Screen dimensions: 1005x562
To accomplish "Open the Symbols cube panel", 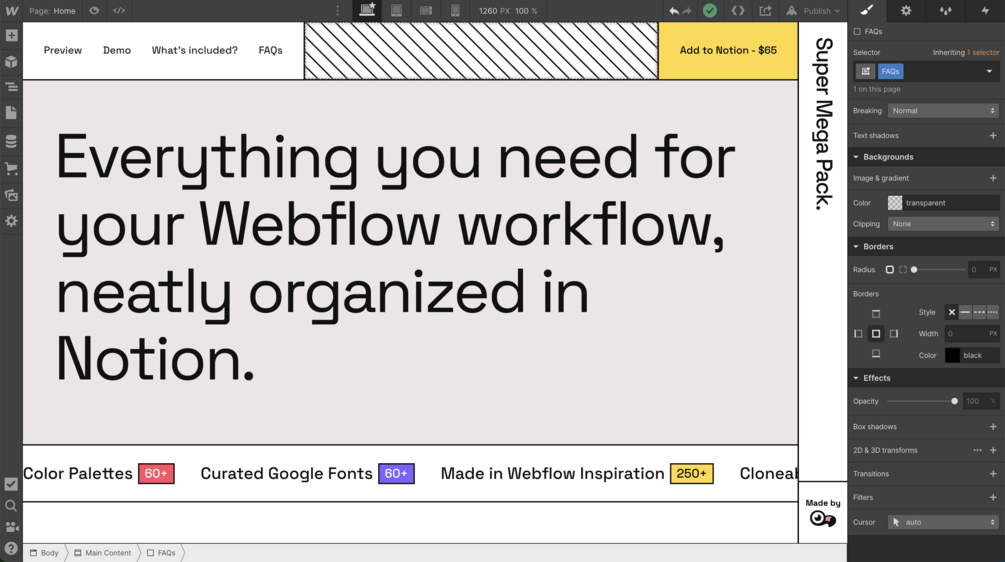I will click(x=12, y=62).
